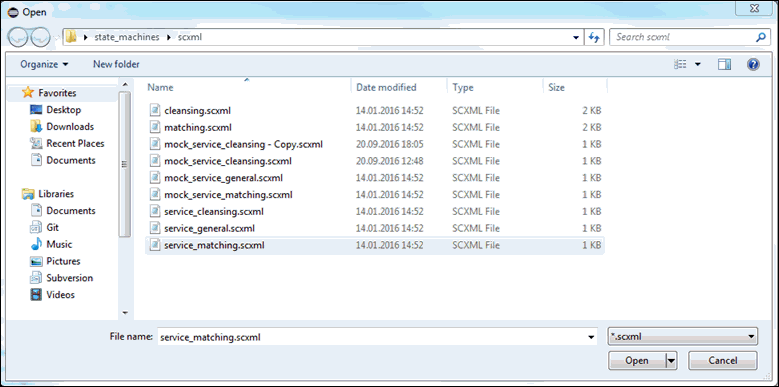Click the Libraries icon in navigation pane

[28, 194]
